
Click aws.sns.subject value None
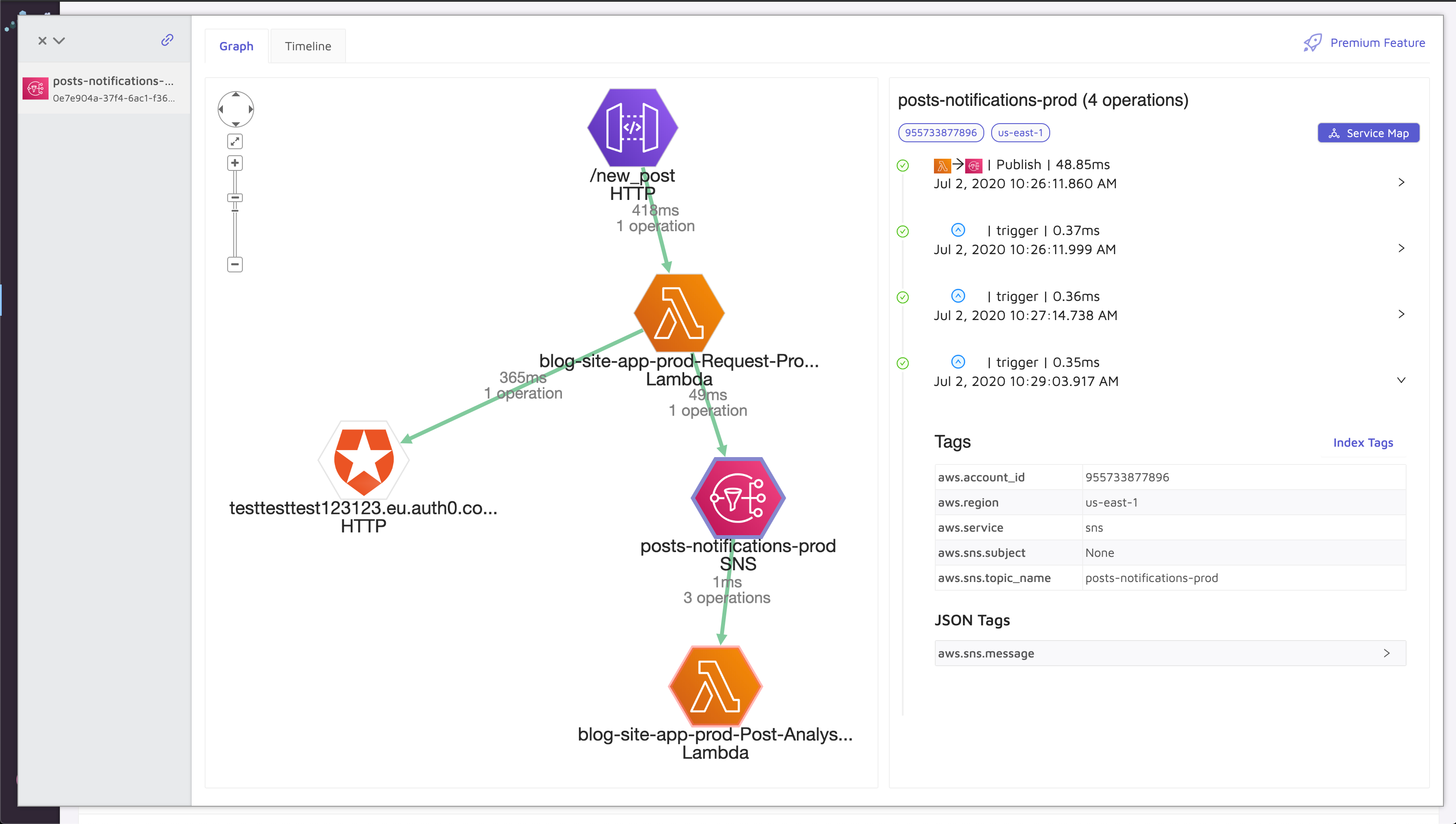click(1099, 553)
